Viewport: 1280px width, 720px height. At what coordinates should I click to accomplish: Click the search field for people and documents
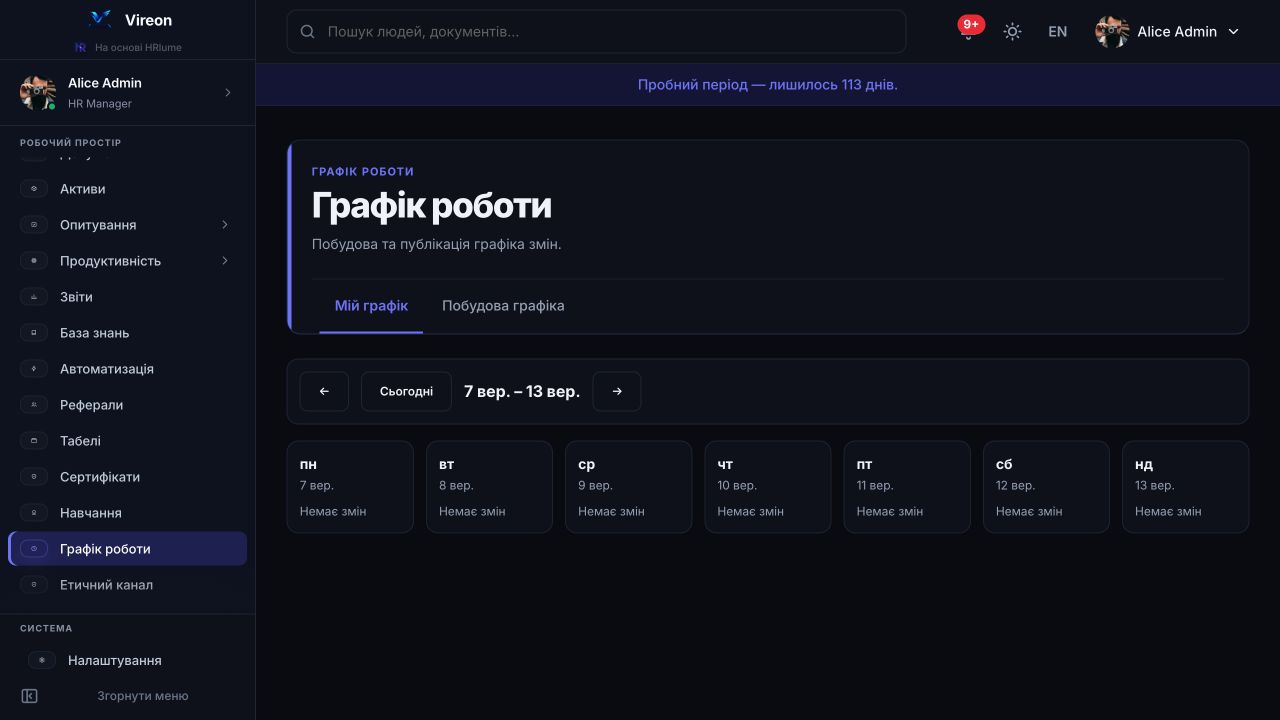tap(596, 32)
